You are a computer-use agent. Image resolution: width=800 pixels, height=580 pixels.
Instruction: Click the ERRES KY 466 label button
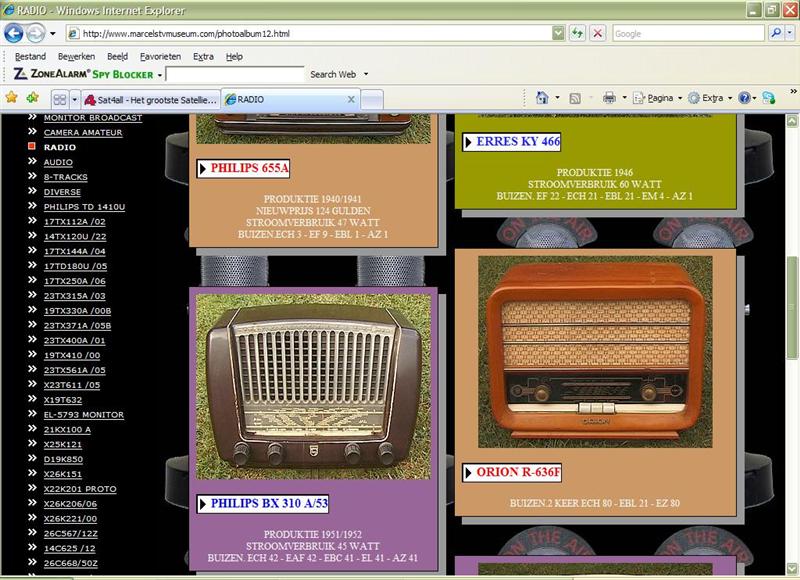512,142
